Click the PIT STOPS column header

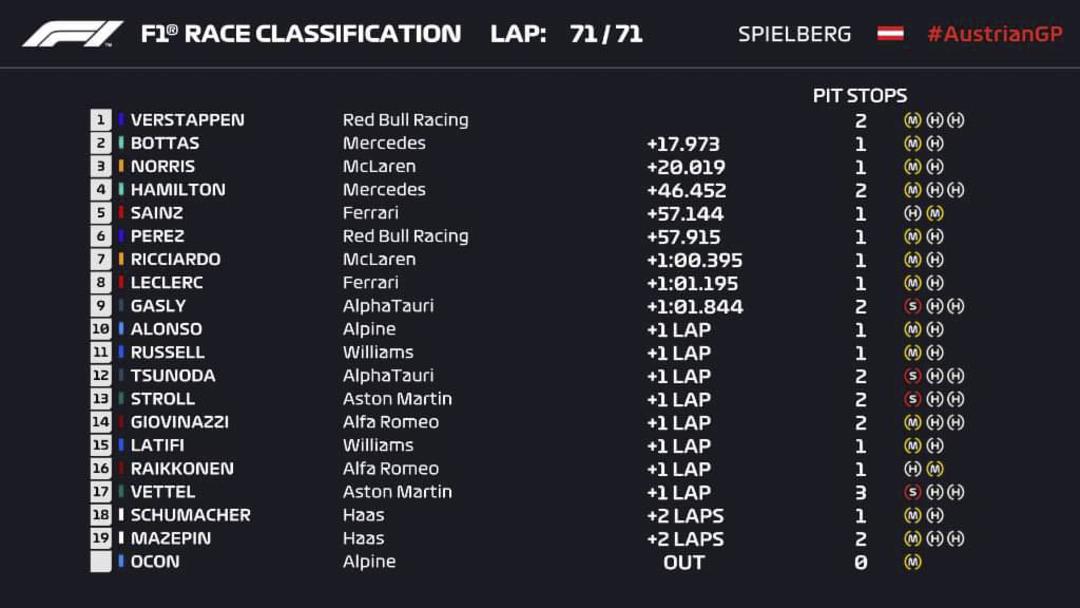point(860,95)
